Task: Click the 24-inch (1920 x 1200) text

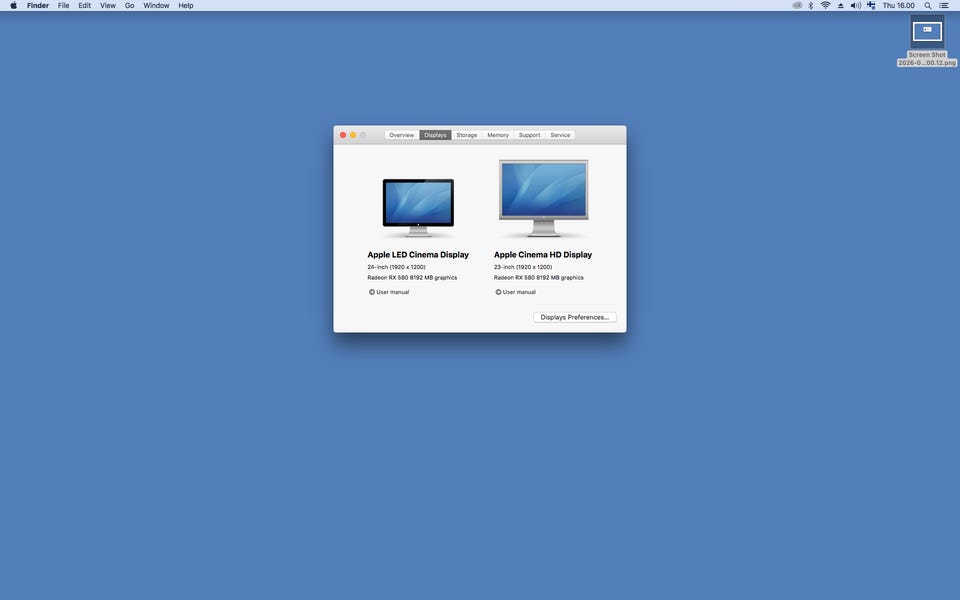Action: [396, 267]
